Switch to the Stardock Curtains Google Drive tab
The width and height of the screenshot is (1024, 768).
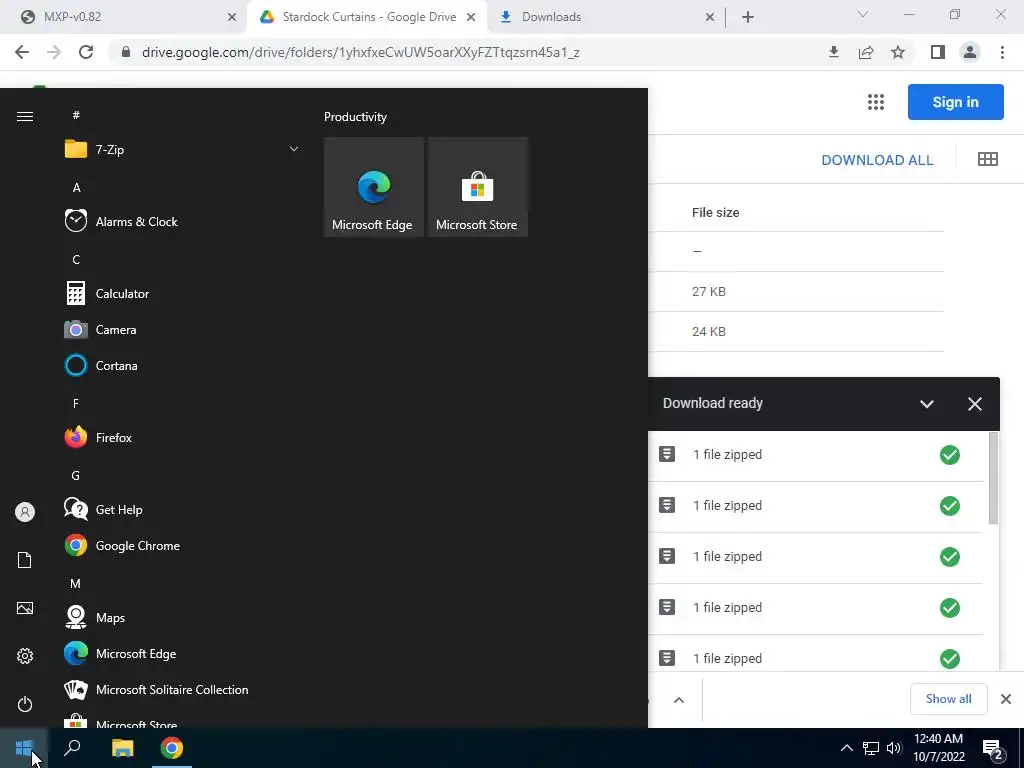pos(369,17)
